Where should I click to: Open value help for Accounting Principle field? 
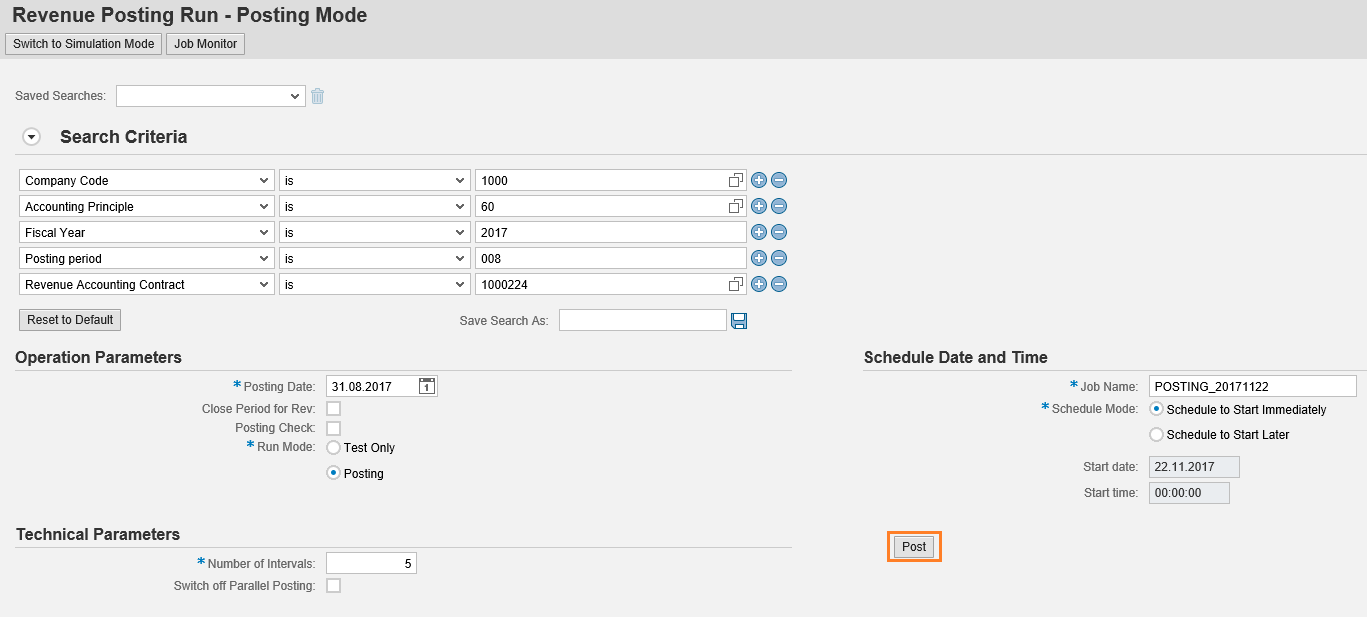pyautogui.click(x=735, y=205)
